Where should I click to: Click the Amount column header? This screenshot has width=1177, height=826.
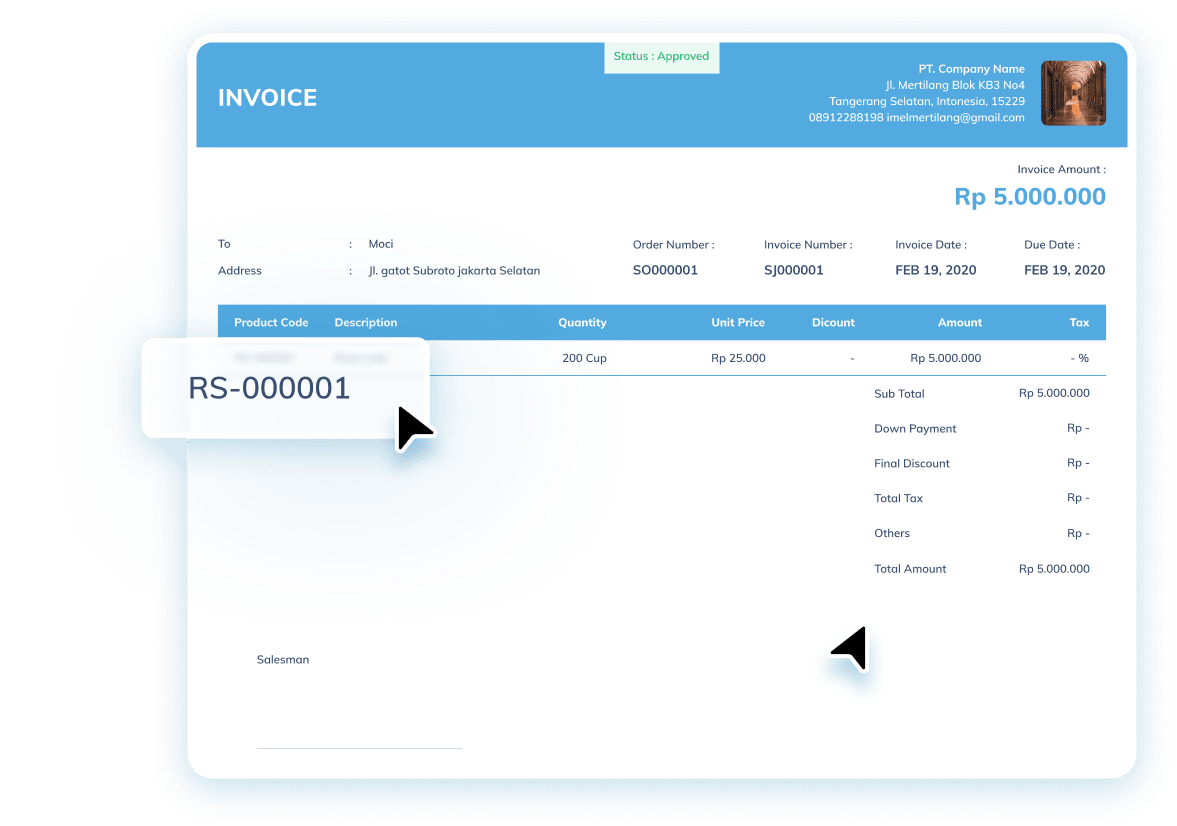click(959, 323)
